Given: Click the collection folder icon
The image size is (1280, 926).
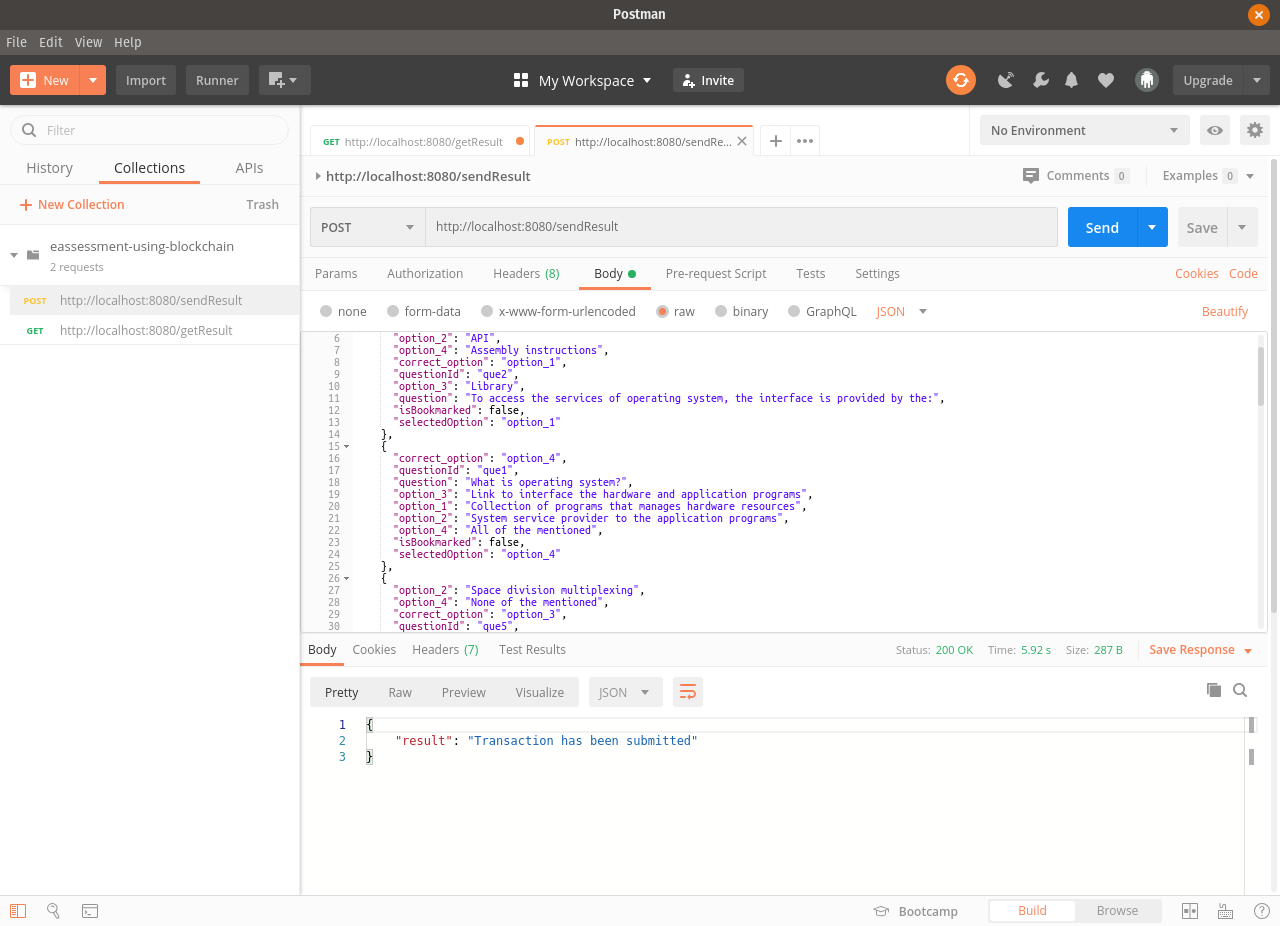Looking at the screenshot, I should click(x=33, y=255).
